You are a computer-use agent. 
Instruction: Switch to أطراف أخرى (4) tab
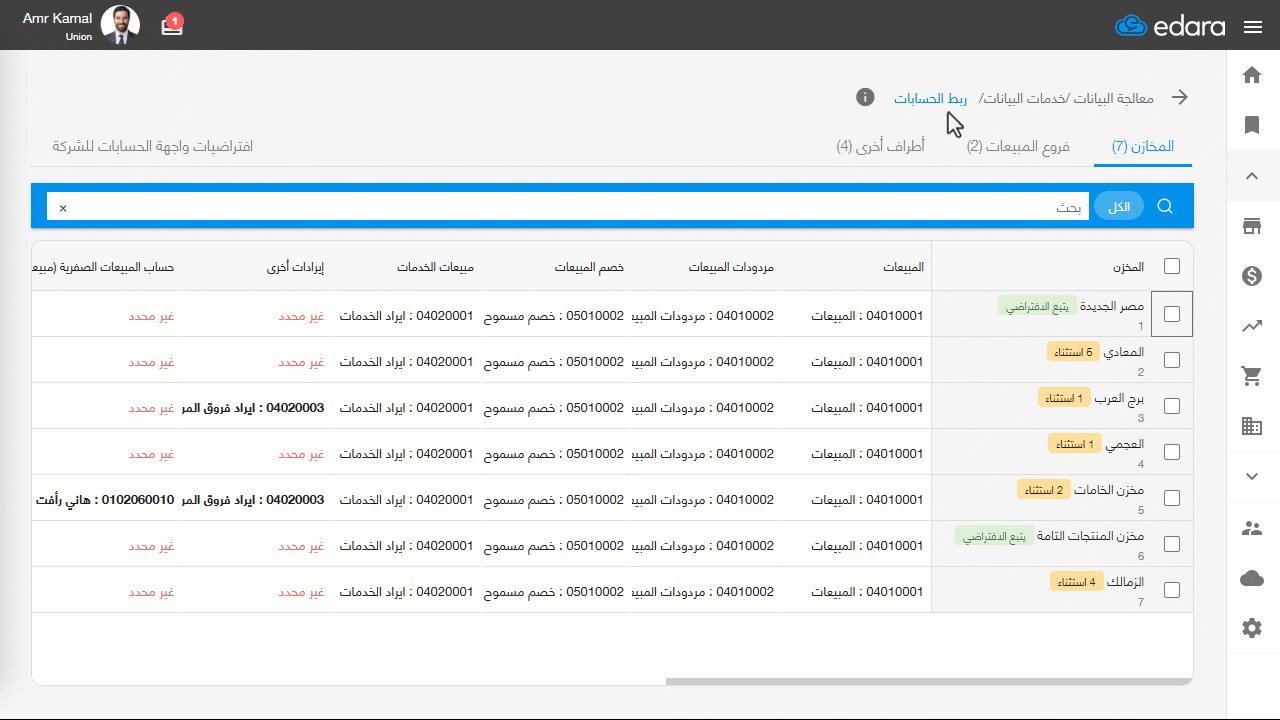pos(881,147)
